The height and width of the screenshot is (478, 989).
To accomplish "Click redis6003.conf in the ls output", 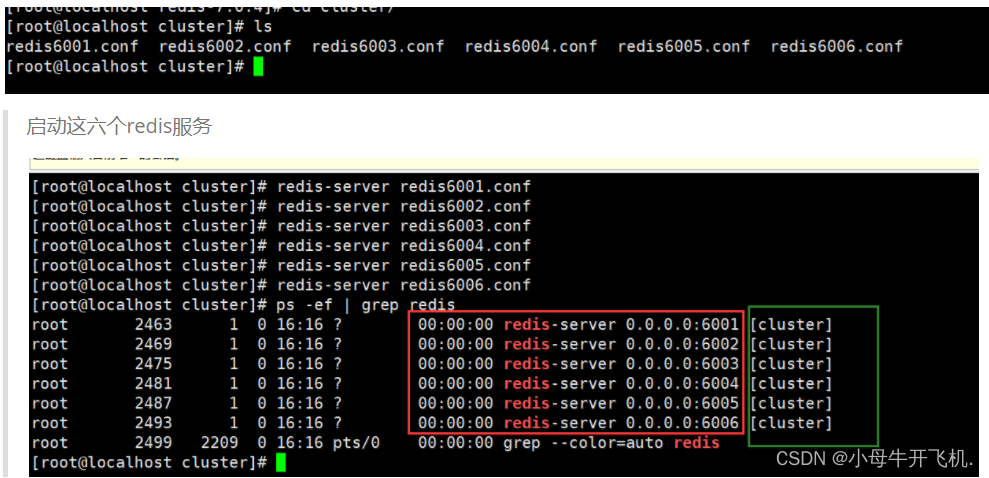I will pyautogui.click(x=378, y=47).
